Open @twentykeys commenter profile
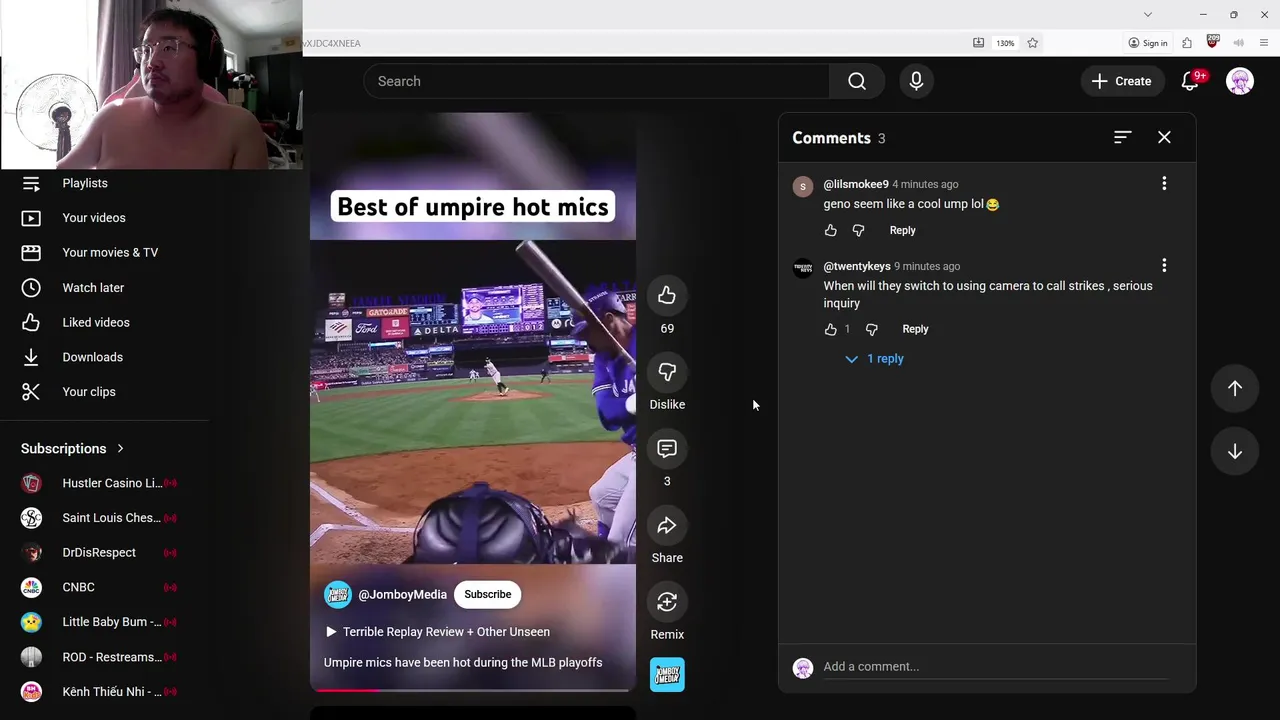The width and height of the screenshot is (1280, 720). point(857,266)
